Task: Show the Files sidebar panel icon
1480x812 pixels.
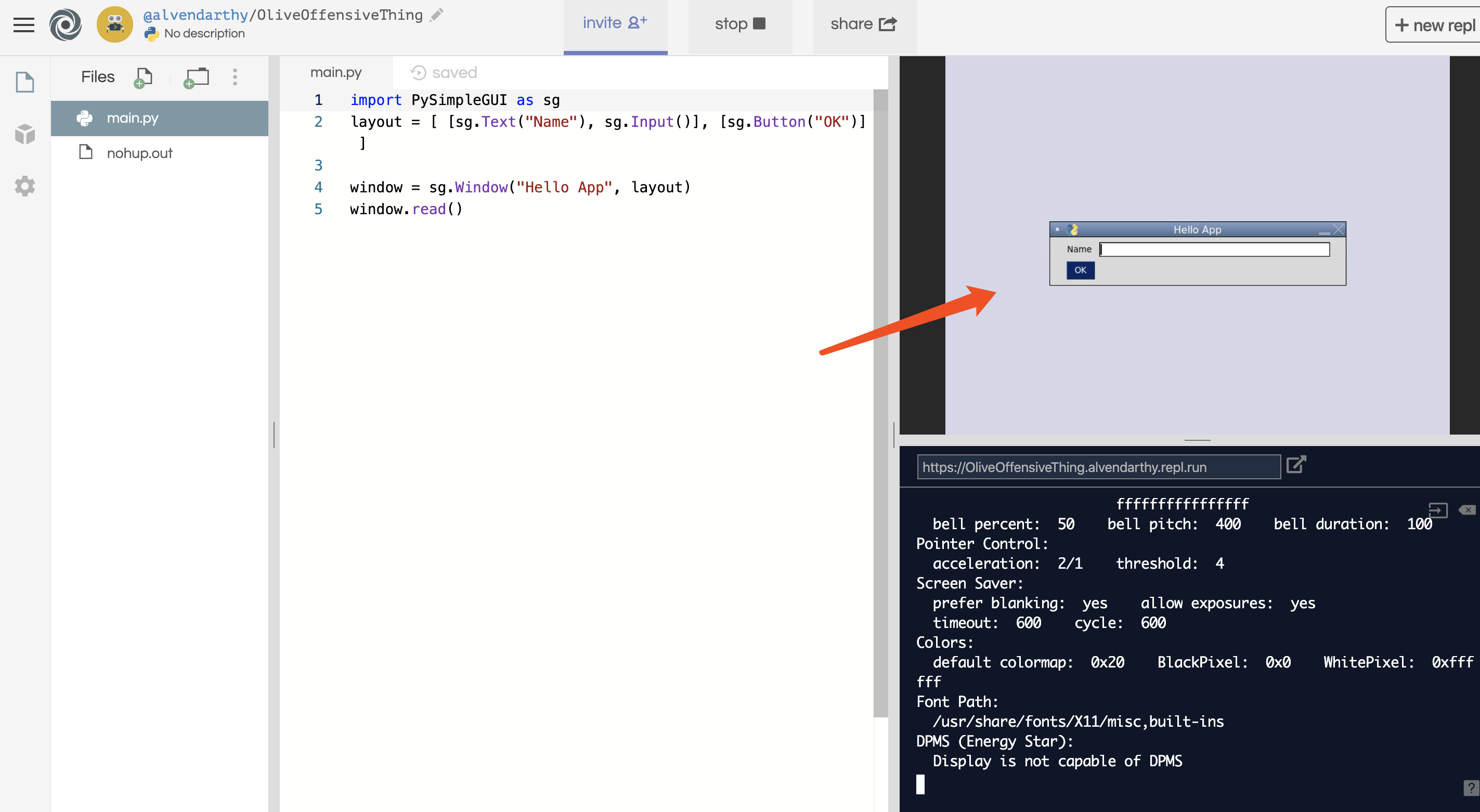Action: point(25,82)
